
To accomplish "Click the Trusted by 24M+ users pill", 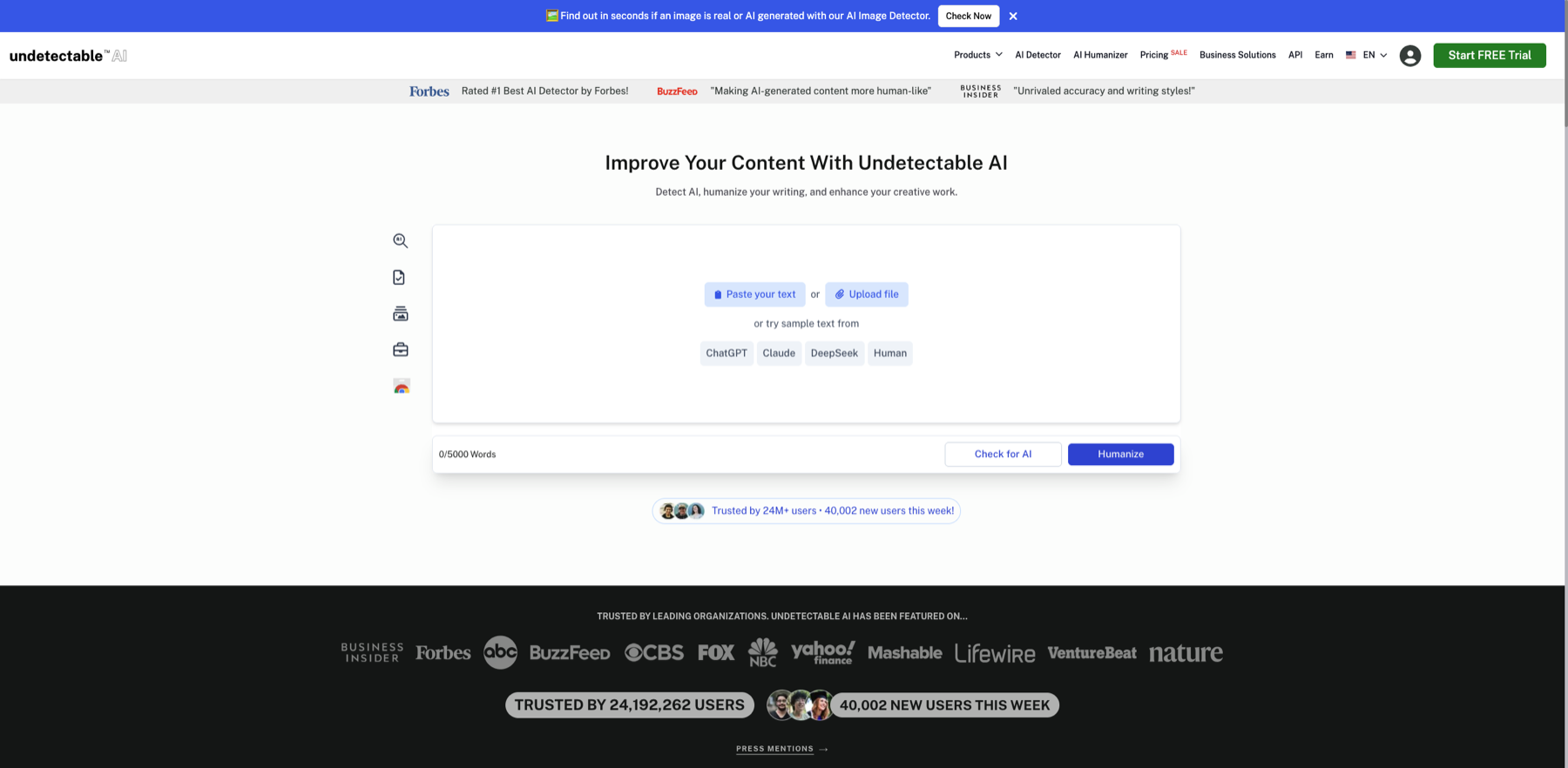I will [806, 510].
